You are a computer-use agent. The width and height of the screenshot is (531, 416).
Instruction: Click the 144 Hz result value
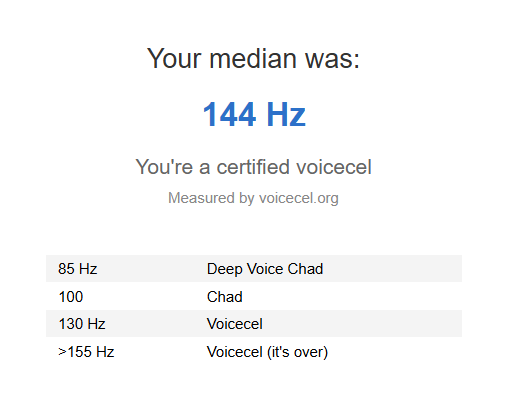[254, 115]
